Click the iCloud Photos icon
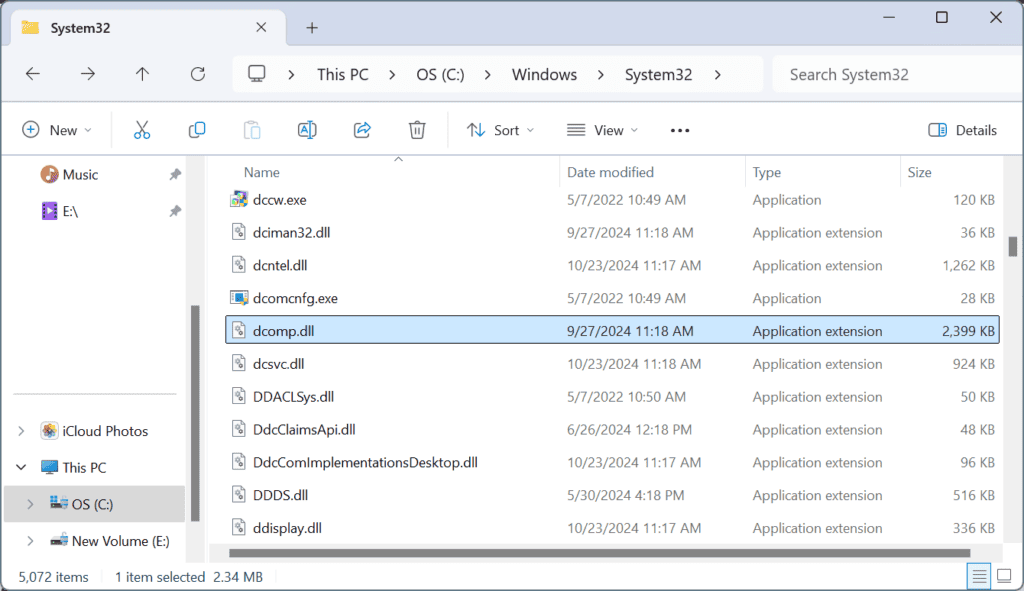This screenshot has width=1024, height=591. [49, 430]
